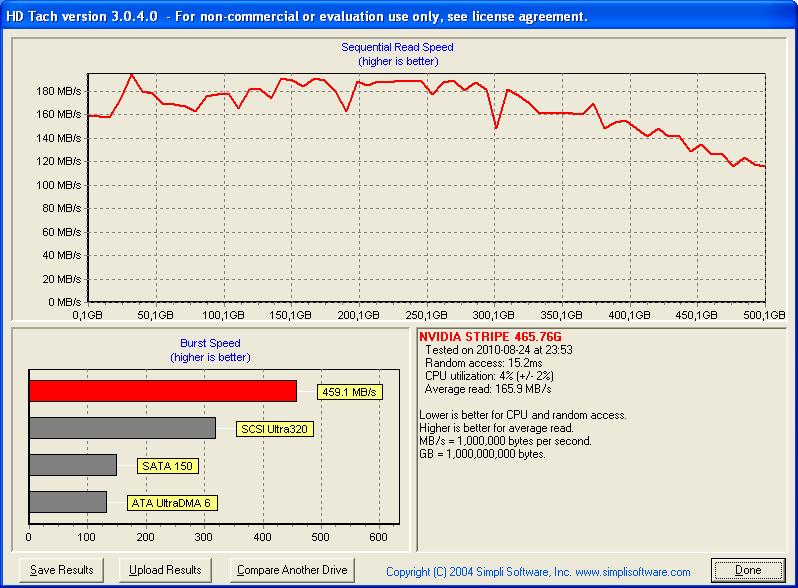Open Compare Another Drive
The image size is (798, 588).
(x=292, y=570)
